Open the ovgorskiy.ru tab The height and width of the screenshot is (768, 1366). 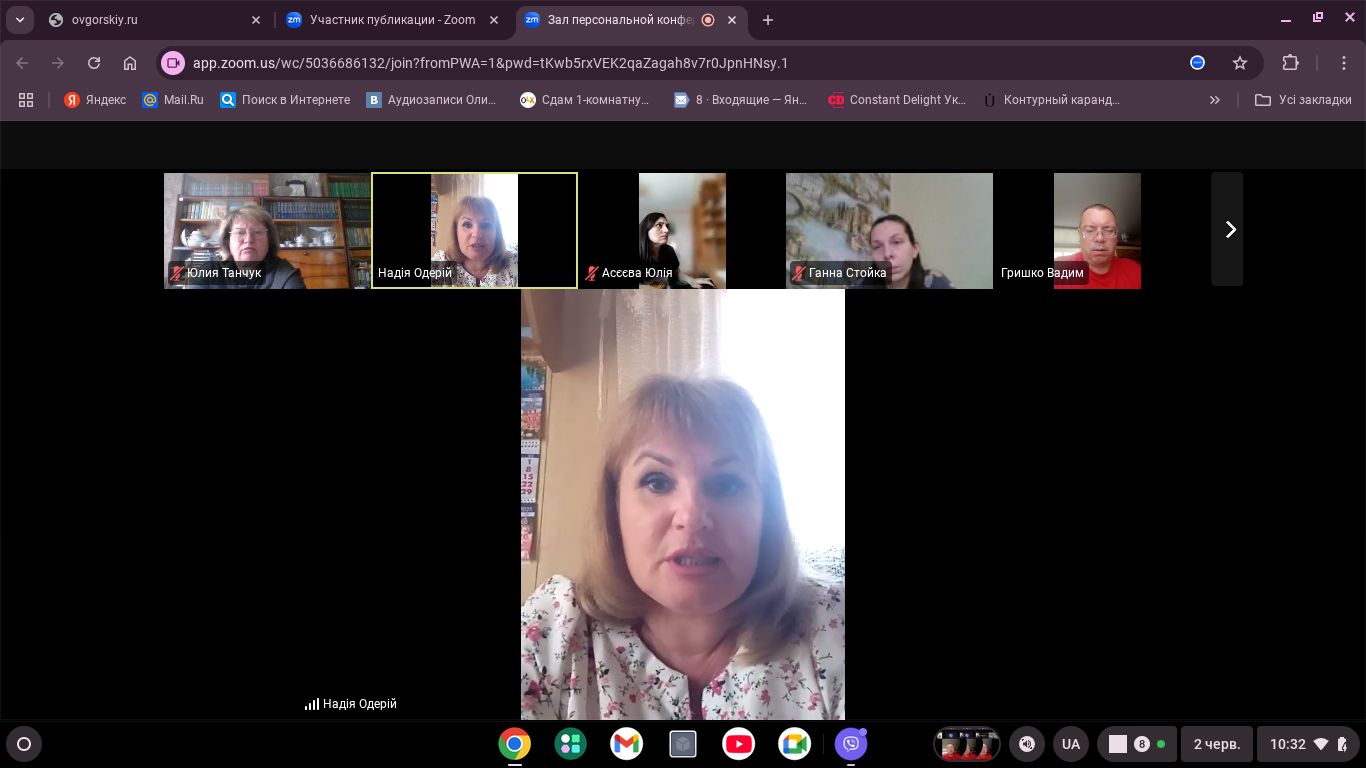tap(150, 20)
